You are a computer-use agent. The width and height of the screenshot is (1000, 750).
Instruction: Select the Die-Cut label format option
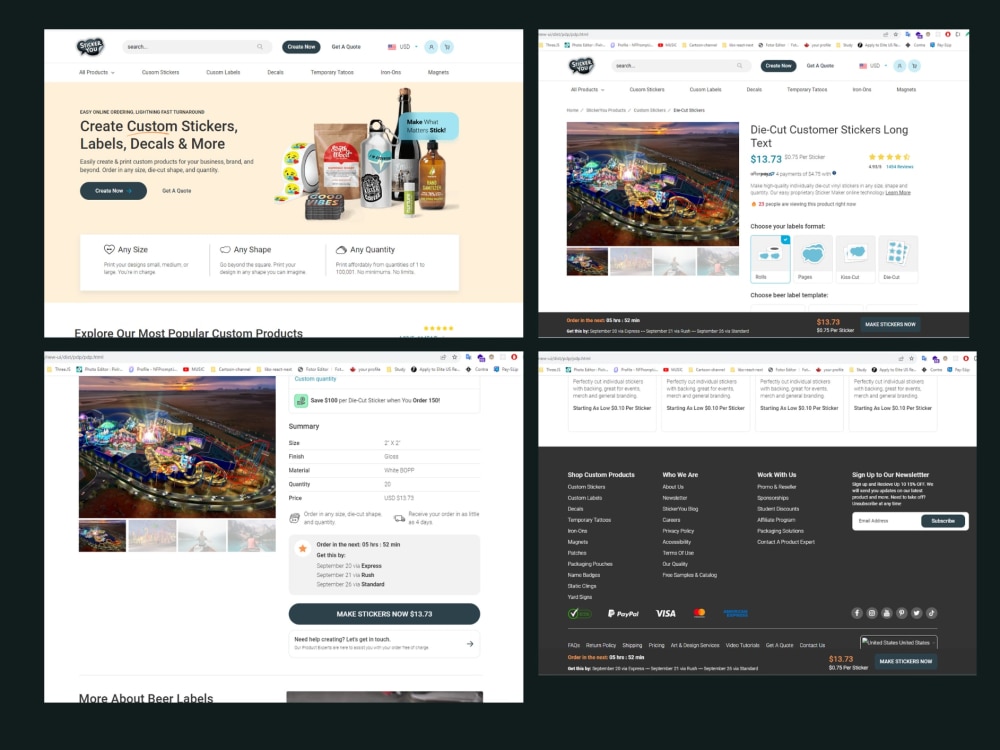[898, 259]
